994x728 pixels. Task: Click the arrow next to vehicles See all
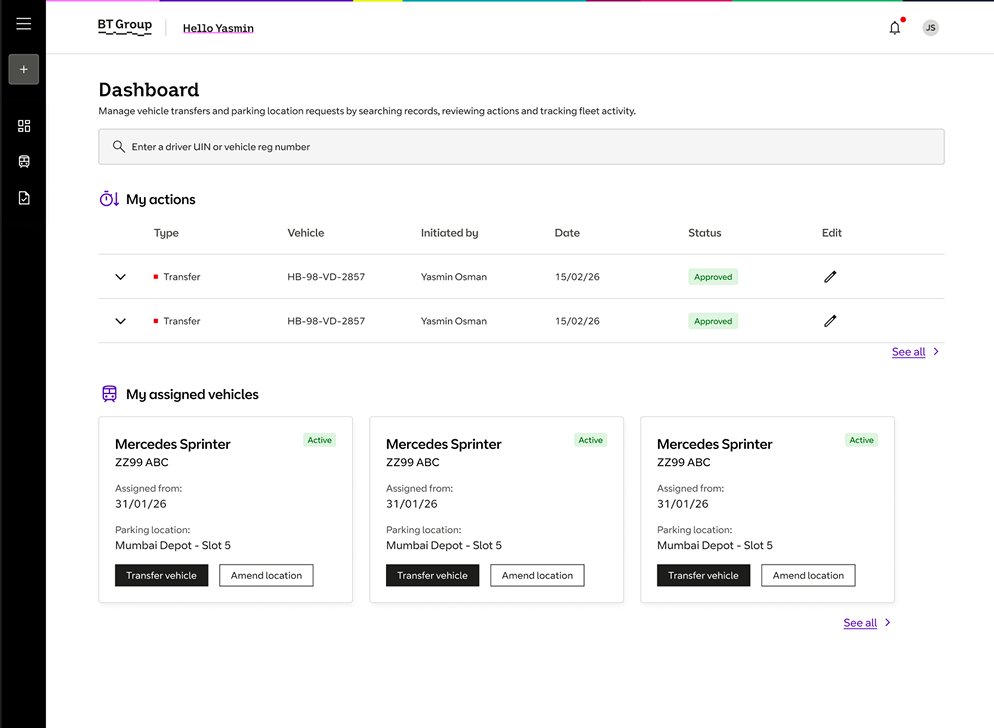coord(888,623)
